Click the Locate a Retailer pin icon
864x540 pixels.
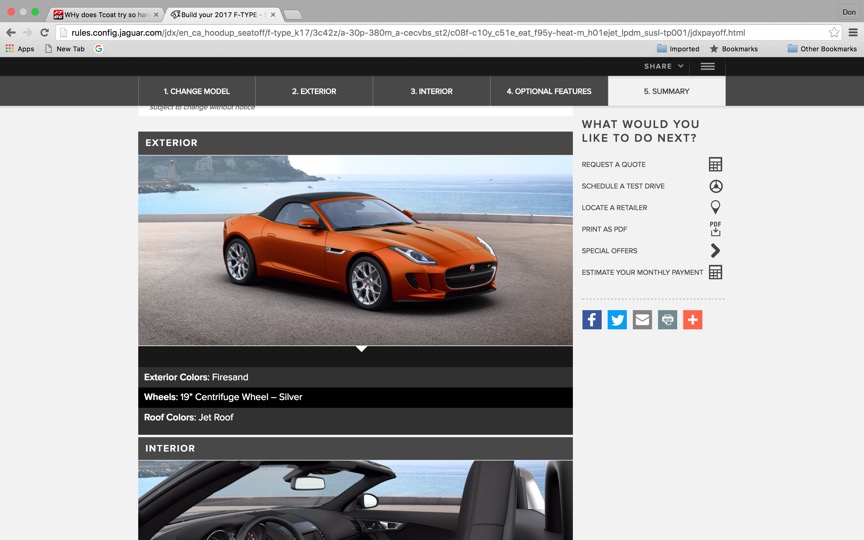[715, 207]
